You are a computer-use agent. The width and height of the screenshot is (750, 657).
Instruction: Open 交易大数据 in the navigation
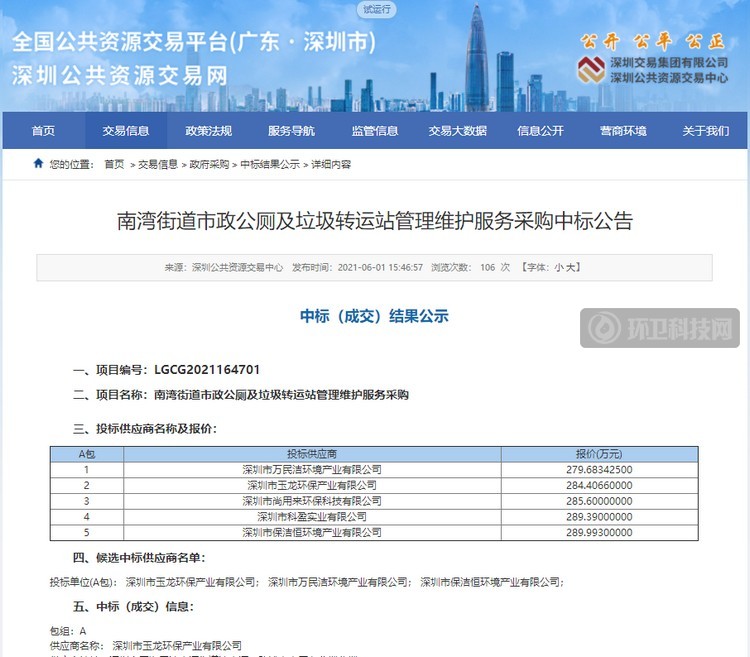(x=457, y=131)
